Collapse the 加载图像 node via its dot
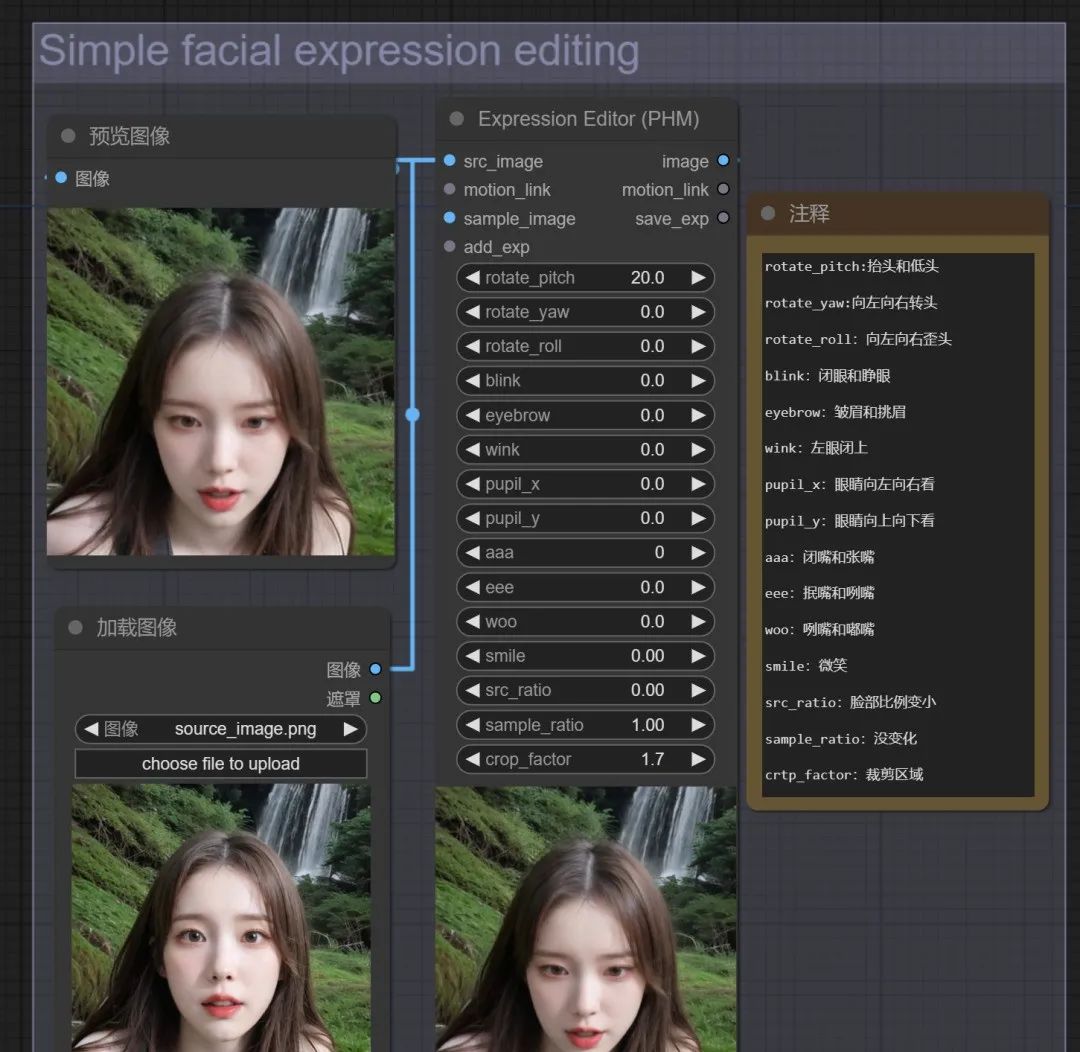1080x1052 pixels. pos(75,627)
